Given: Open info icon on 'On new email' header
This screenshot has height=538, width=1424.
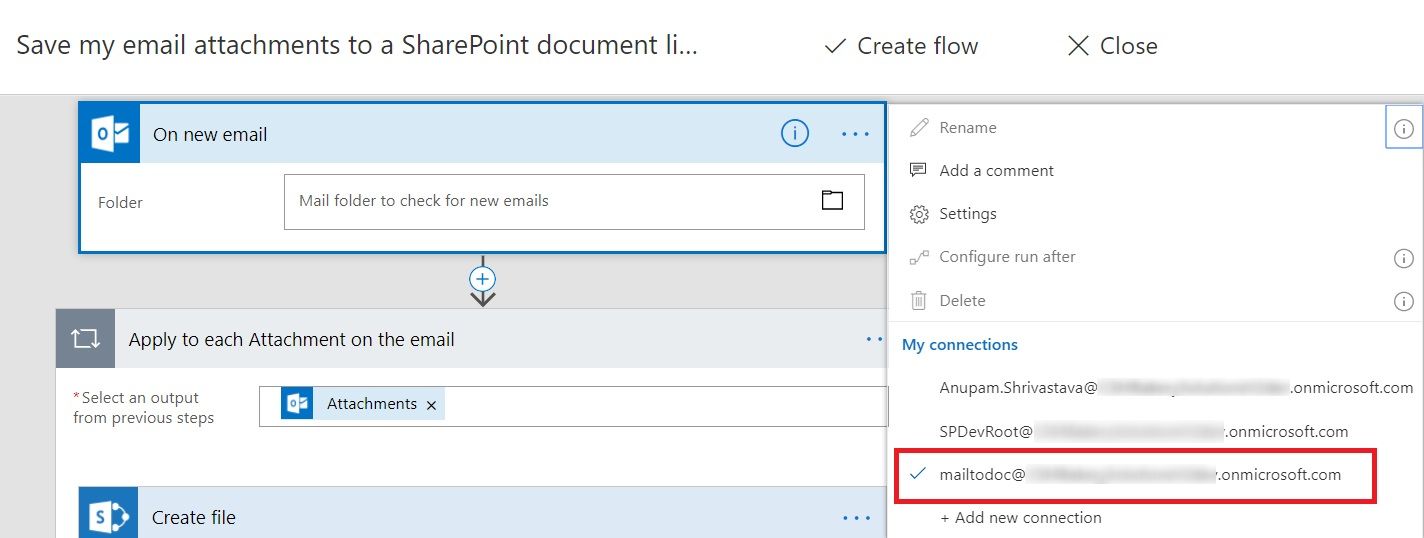Looking at the screenshot, I should [x=795, y=133].
